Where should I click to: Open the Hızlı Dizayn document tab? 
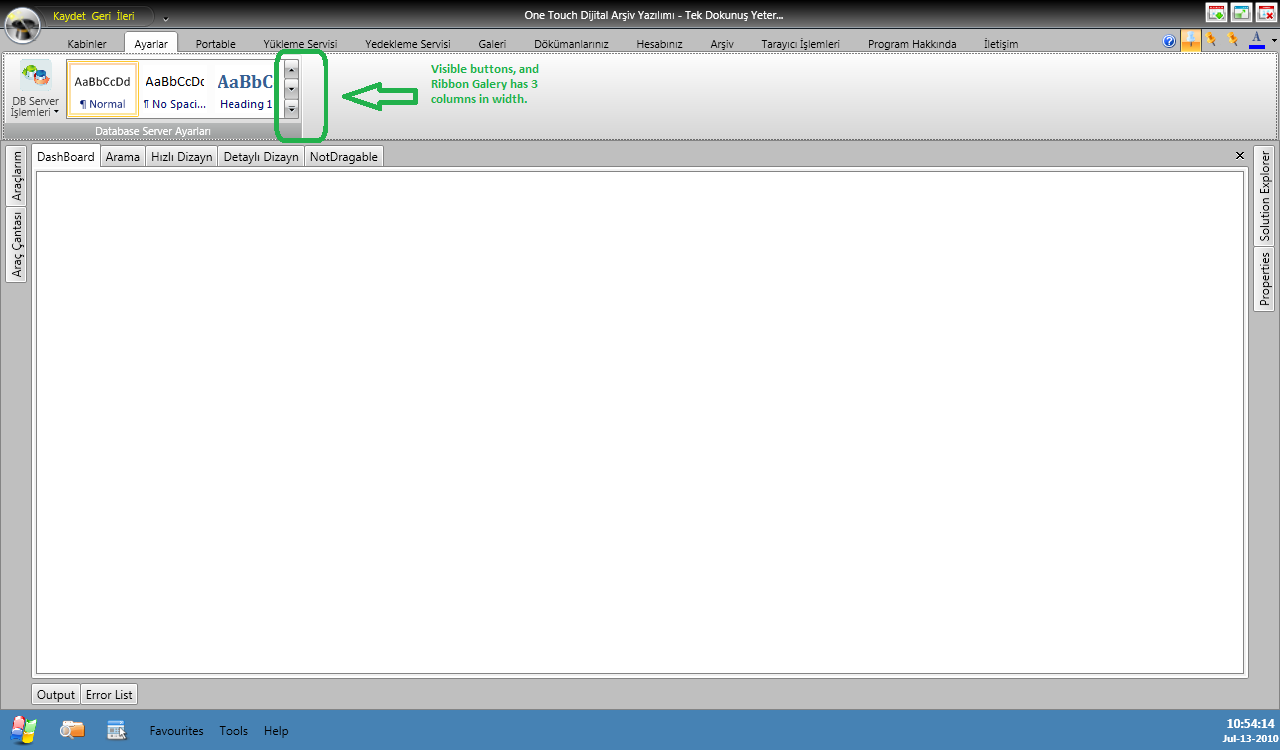[x=181, y=157]
